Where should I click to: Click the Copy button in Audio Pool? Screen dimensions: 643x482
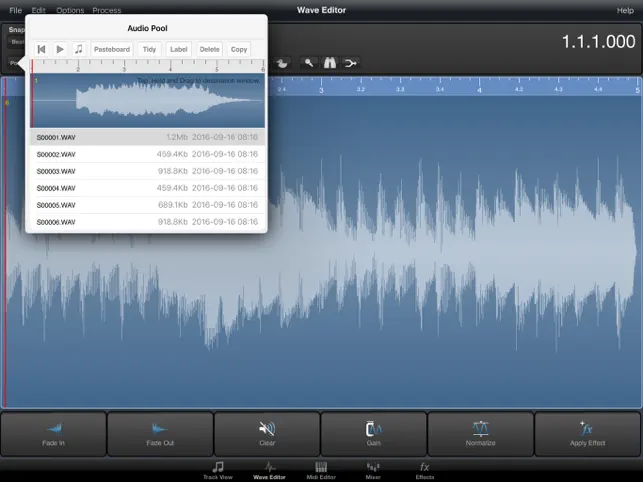click(x=239, y=49)
